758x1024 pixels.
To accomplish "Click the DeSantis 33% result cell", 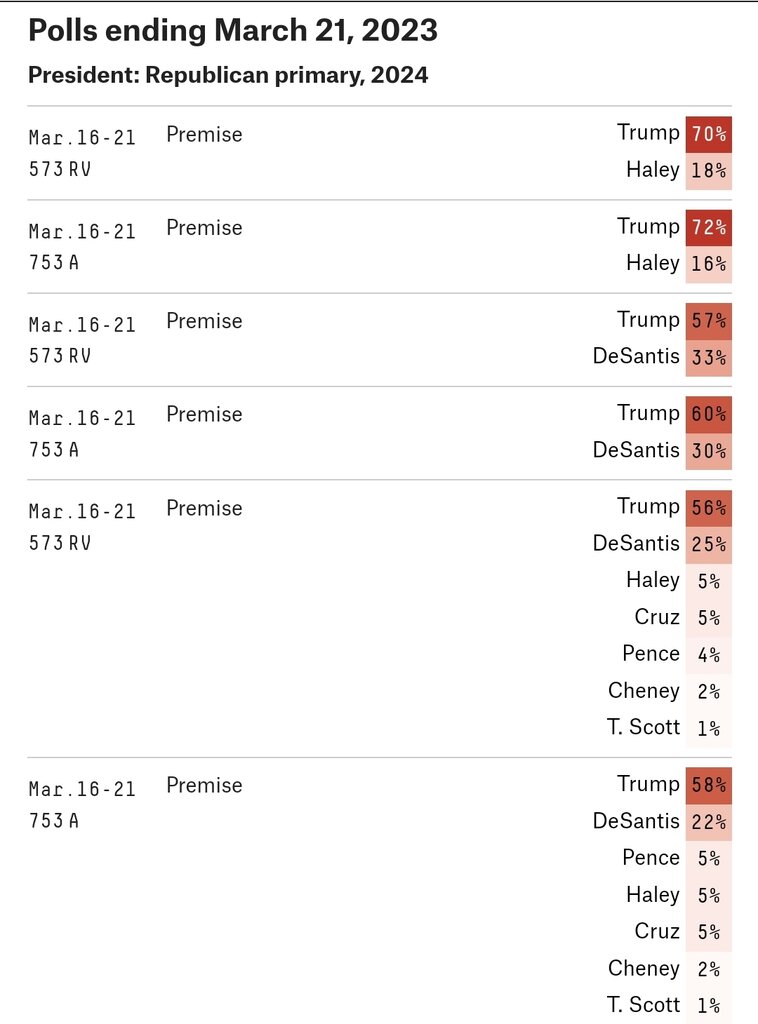I will 708,358.
